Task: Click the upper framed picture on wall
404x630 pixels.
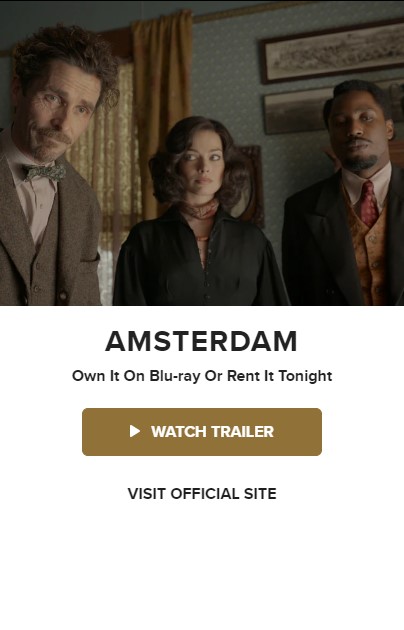Action: pos(332,53)
